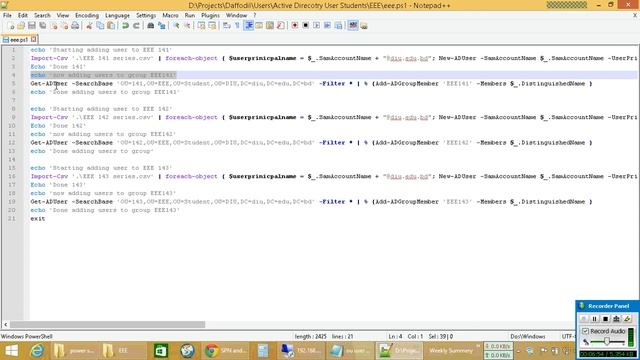640x360 pixels.
Task: Click the 'Ln : 4' status bar position
Action: 395,337
